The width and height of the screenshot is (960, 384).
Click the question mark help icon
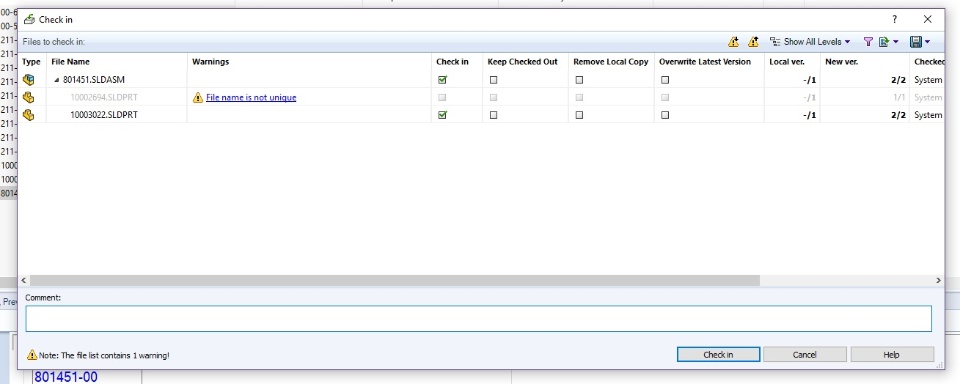tap(894, 20)
